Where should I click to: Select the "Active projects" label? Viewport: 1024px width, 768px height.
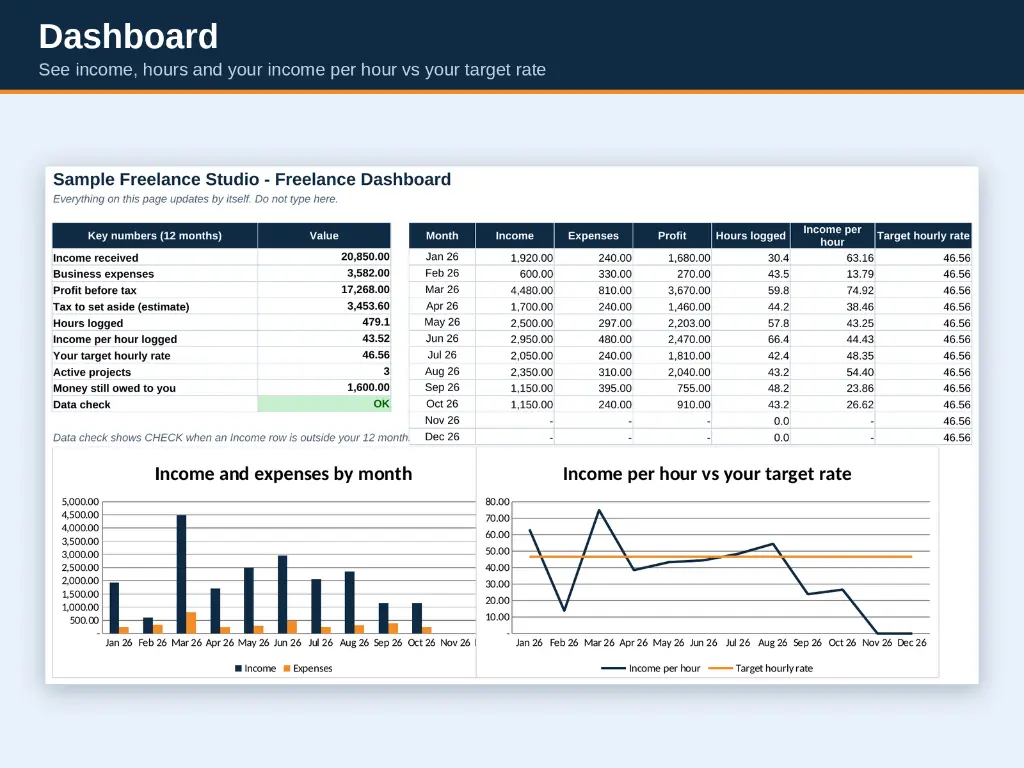[x=92, y=372]
